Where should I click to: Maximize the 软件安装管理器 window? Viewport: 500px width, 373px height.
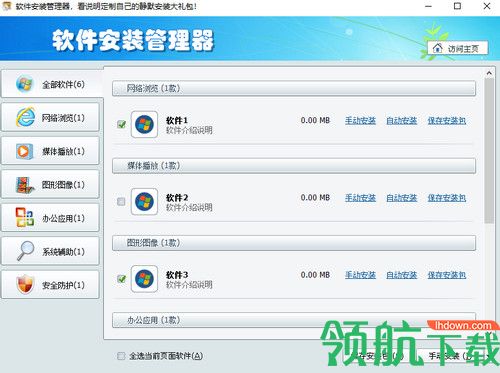458,6
